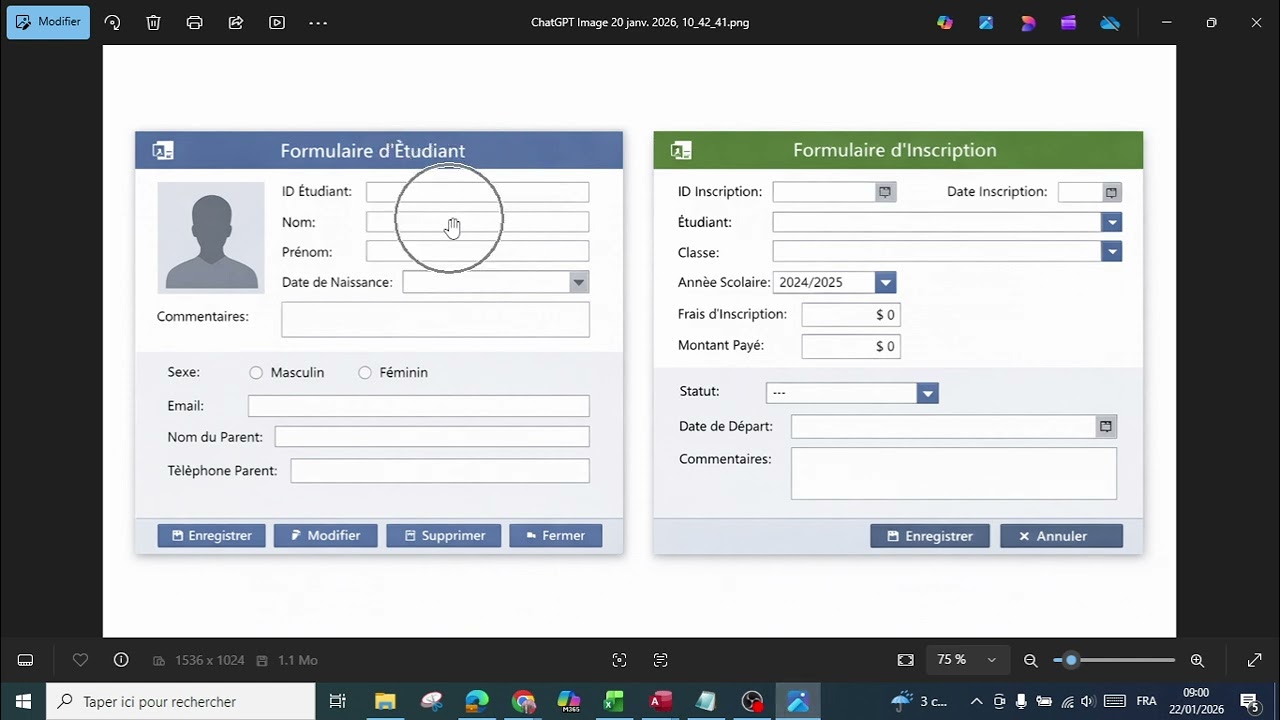Image resolution: width=1280 pixels, height=720 pixels.
Task: Open the 75 % zoom level dropdown
Action: click(966, 660)
